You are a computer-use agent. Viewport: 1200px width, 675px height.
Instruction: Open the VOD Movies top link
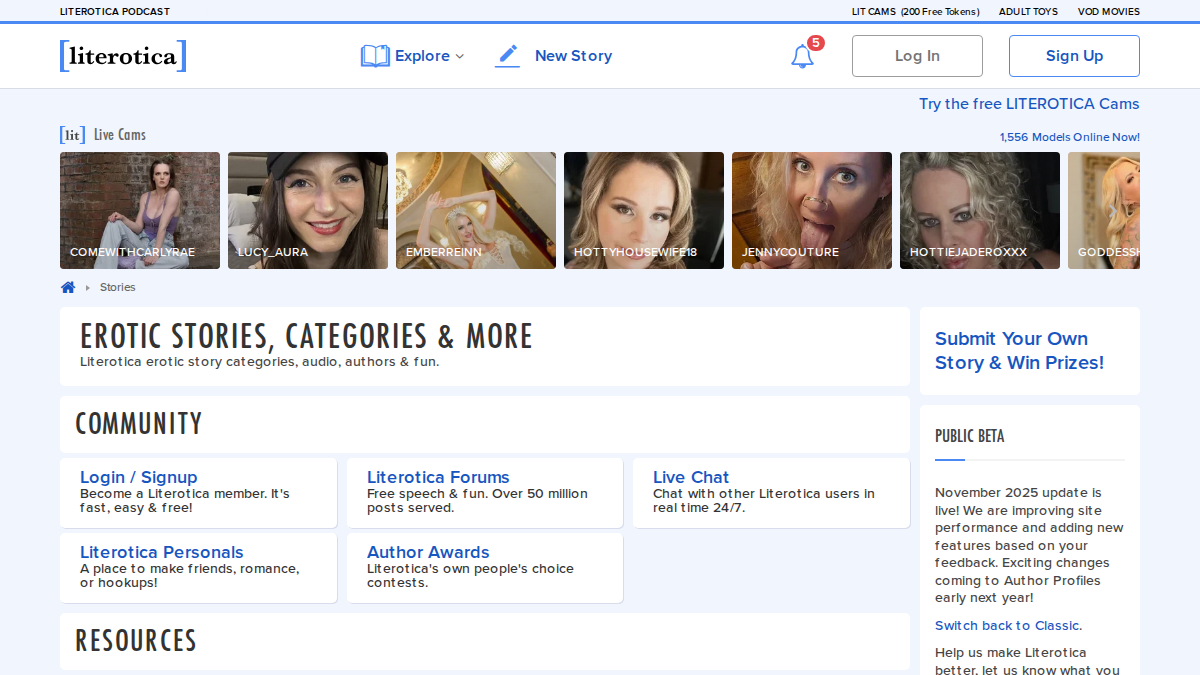pyautogui.click(x=1109, y=12)
